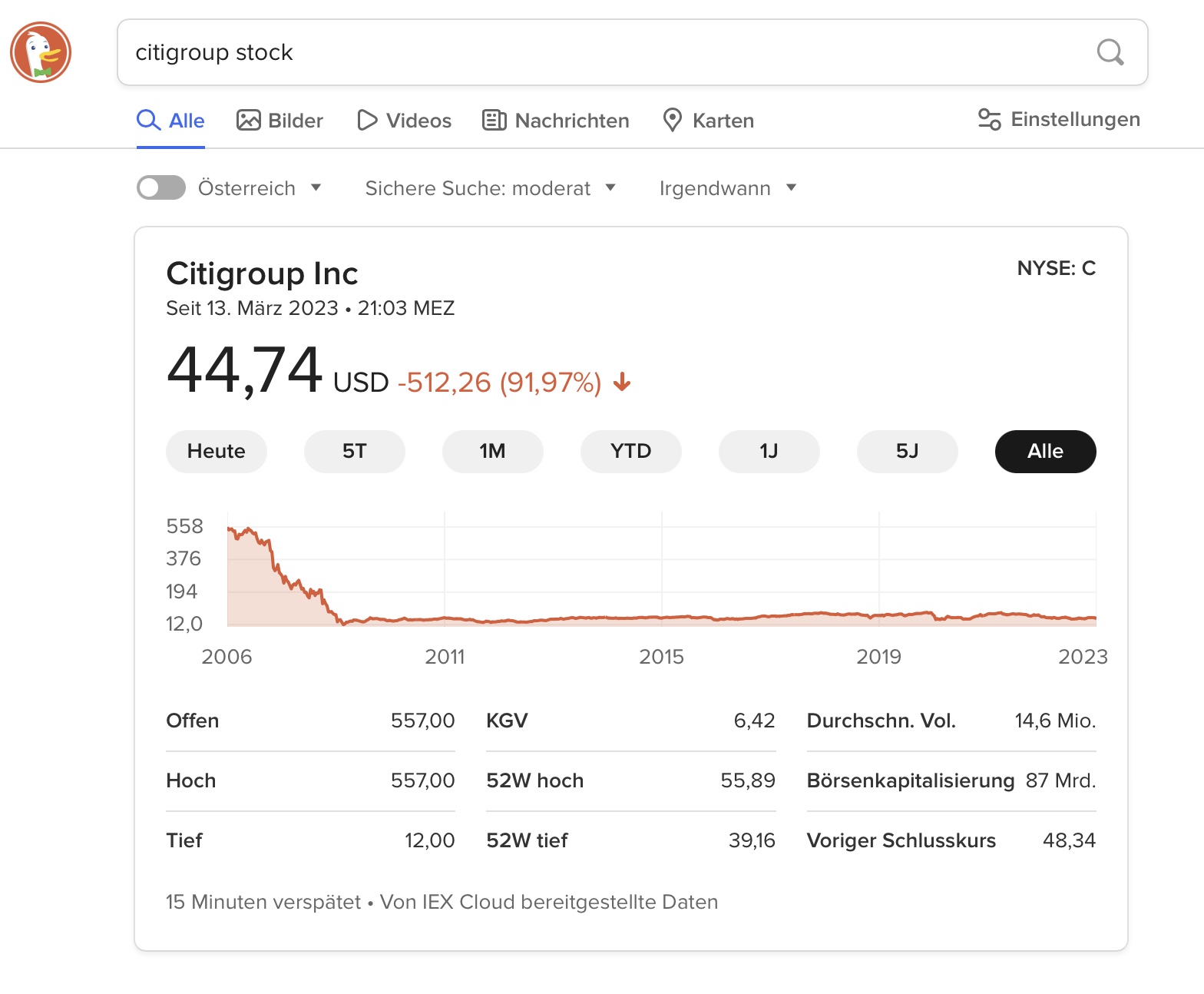Click the search magnifier icon in search box

tap(1110, 52)
